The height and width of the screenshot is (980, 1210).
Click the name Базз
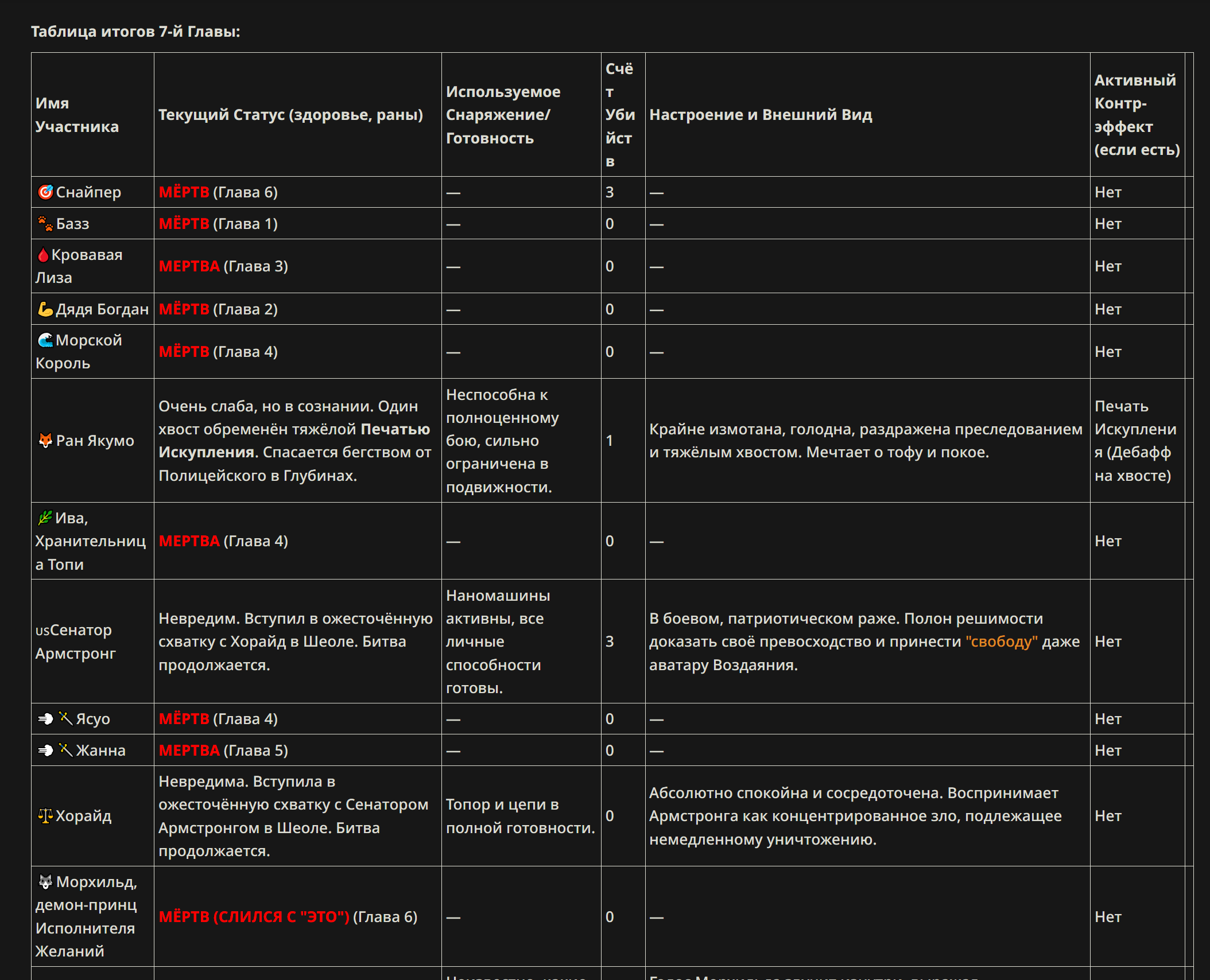72,223
